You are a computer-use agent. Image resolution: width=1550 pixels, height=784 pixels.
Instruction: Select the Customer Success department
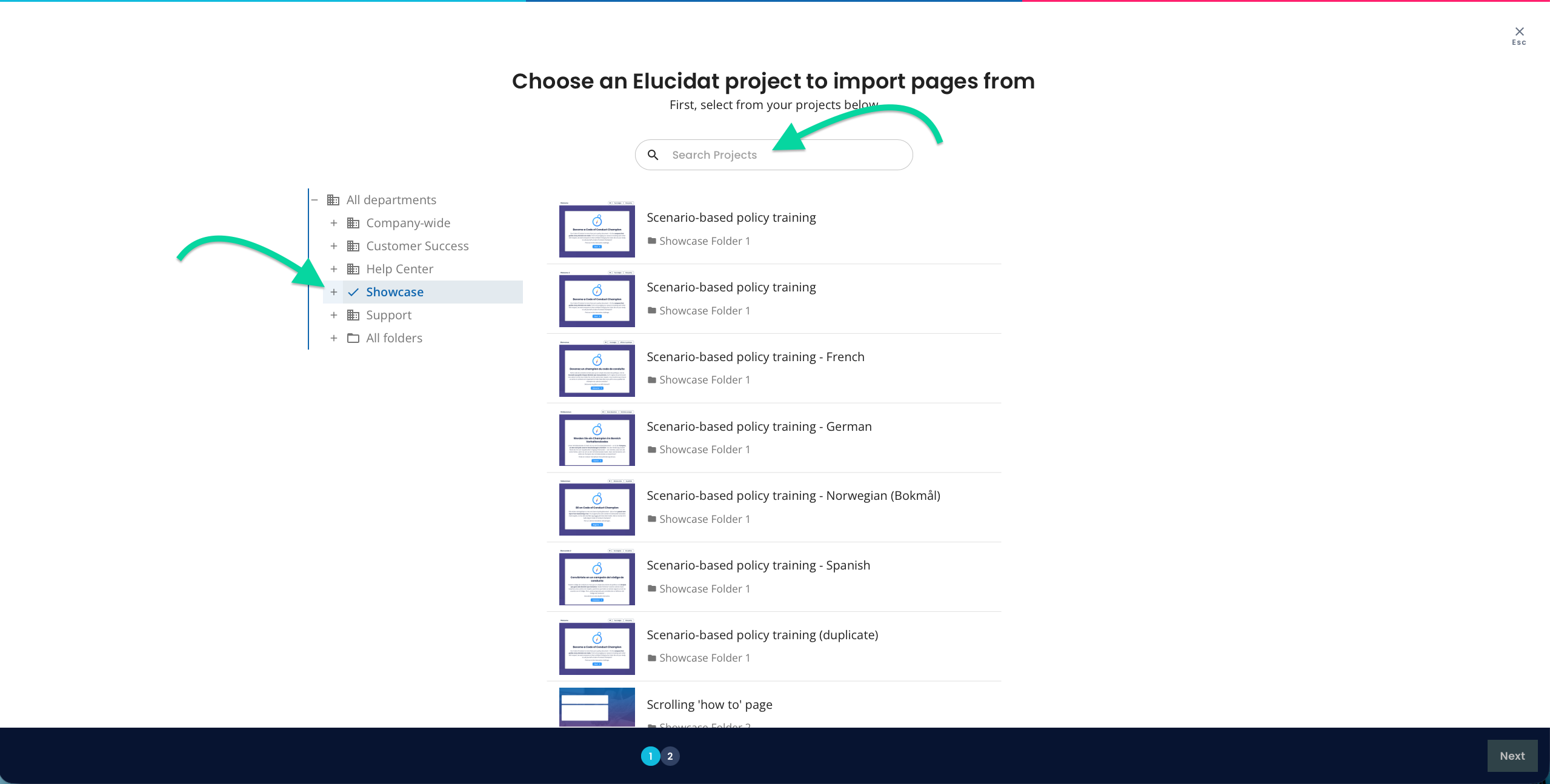[417, 246]
